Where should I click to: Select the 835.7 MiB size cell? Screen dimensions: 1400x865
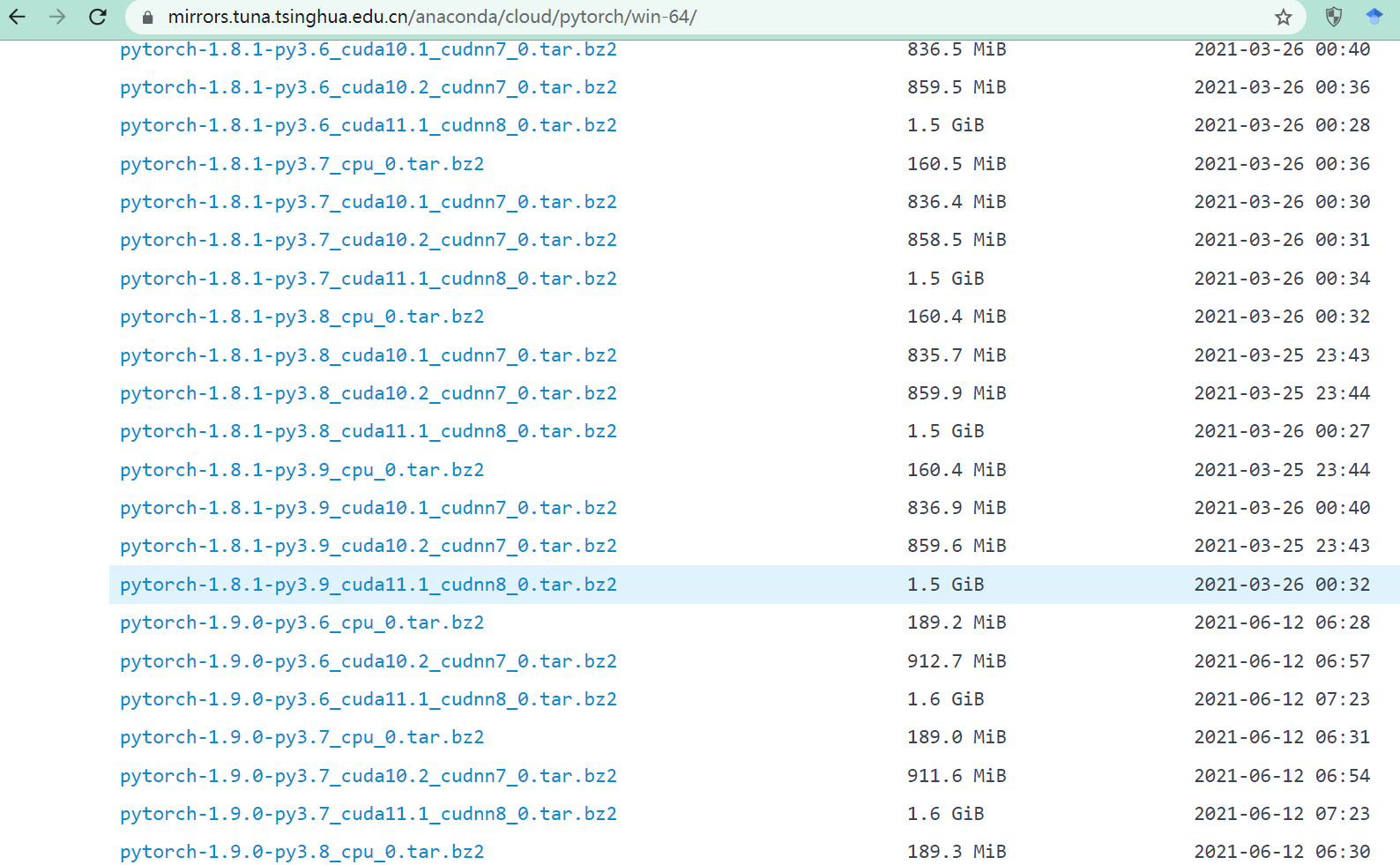tap(957, 356)
